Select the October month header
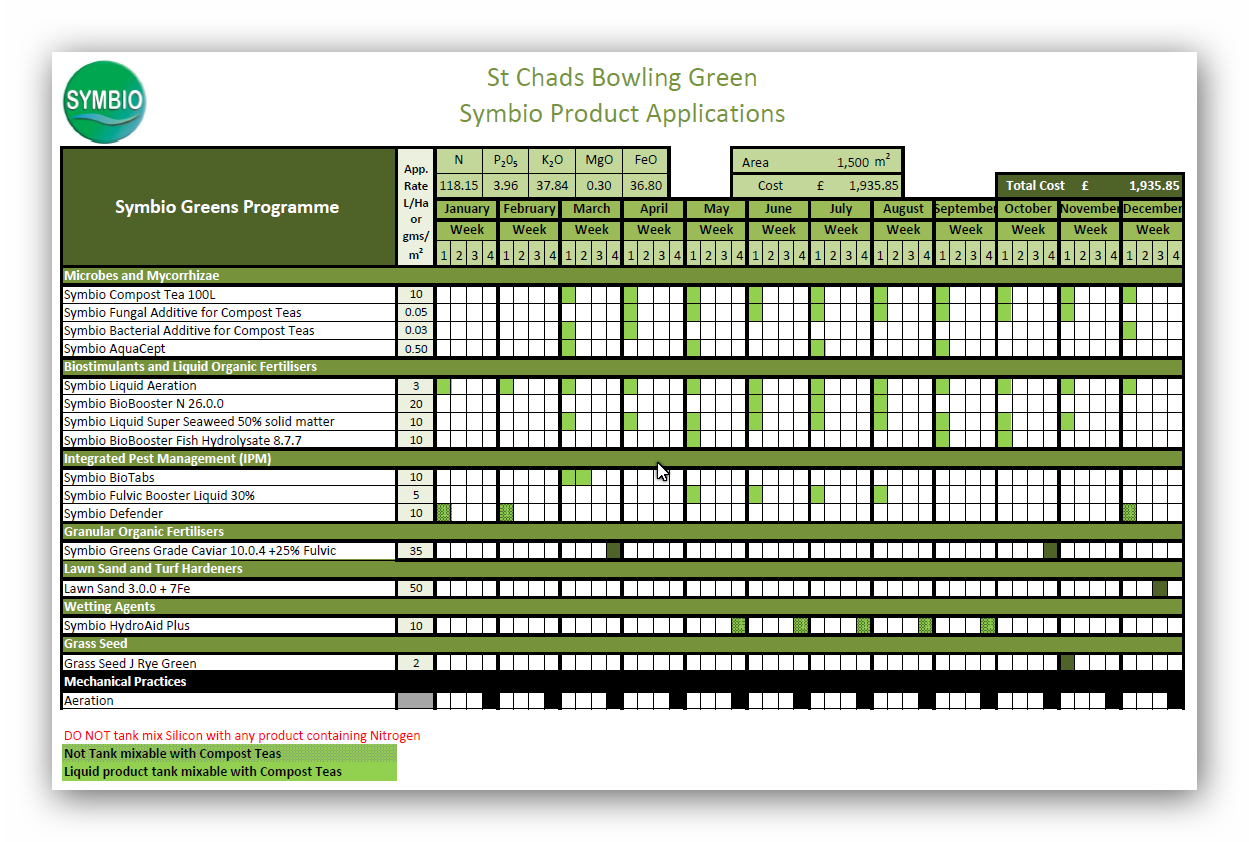 pyautogui.click(x=1028, y=209)
